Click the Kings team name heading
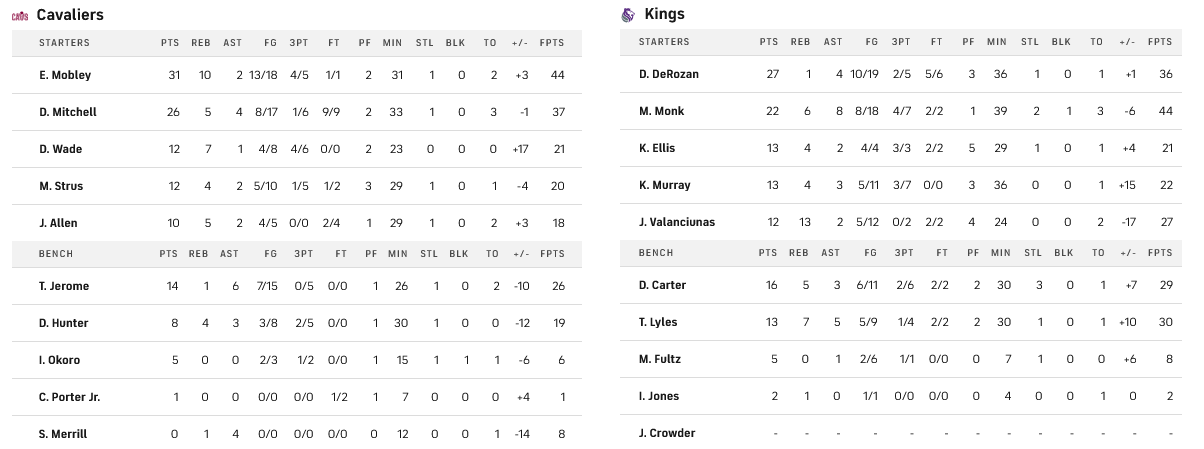Screen dimensions: 1204x449 click(665, 15)
